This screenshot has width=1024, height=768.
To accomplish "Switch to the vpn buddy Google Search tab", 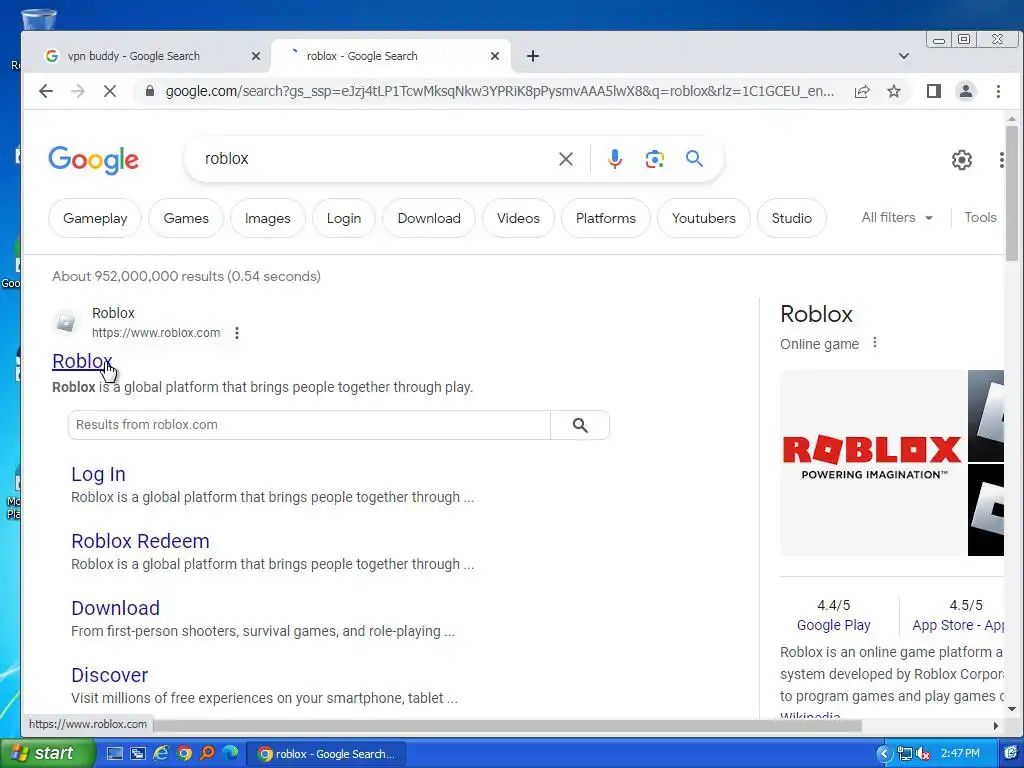I will [x=134, y=56].
